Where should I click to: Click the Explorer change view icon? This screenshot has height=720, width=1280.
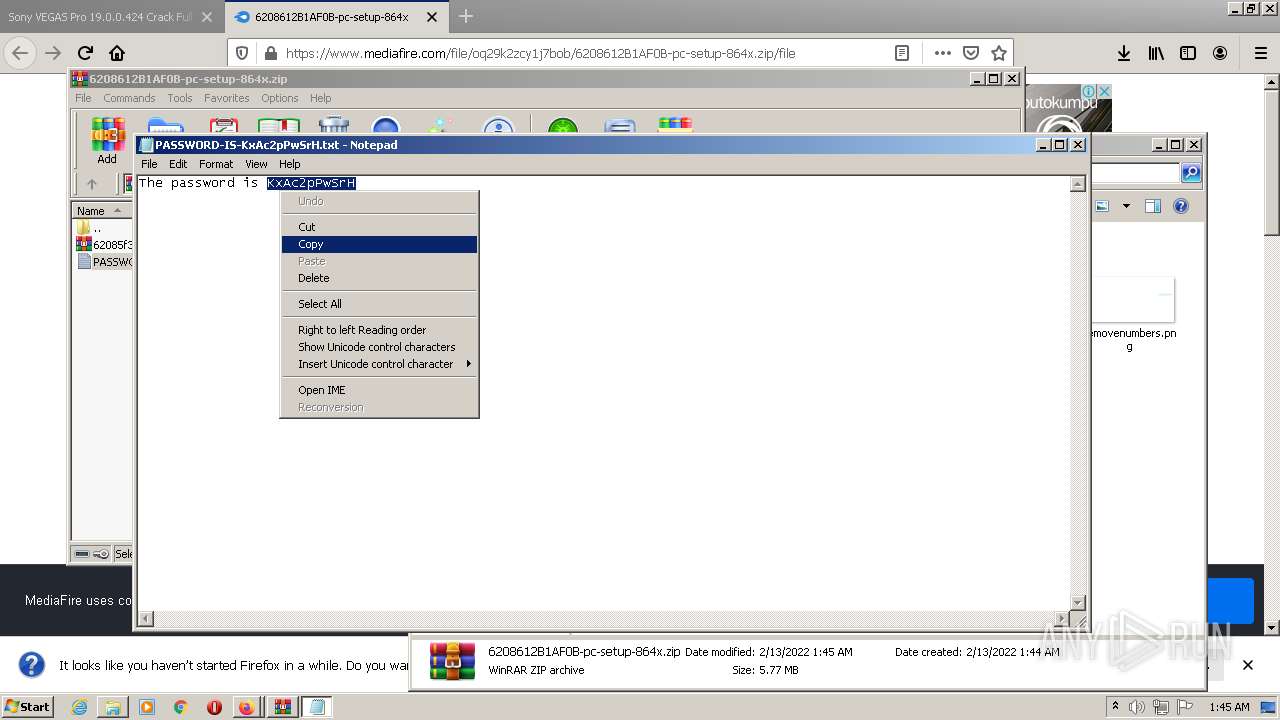1102,206
